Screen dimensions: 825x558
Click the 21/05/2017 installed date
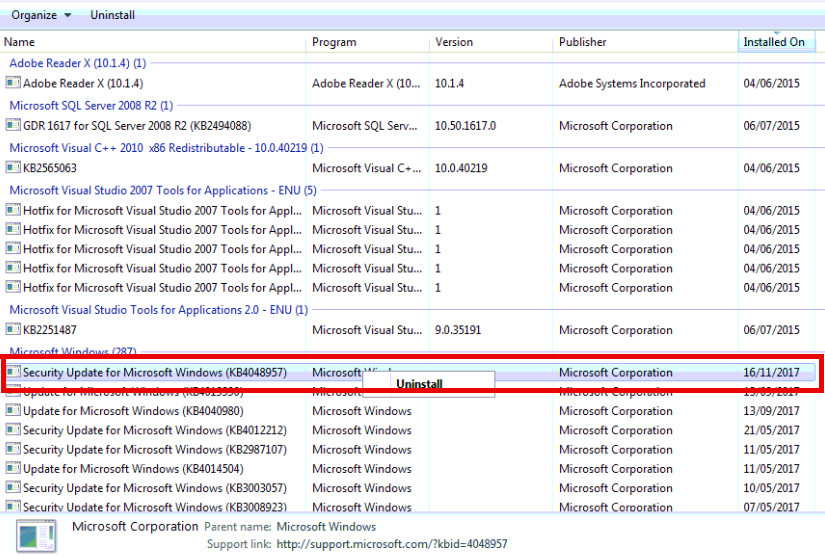coord(771,431)
